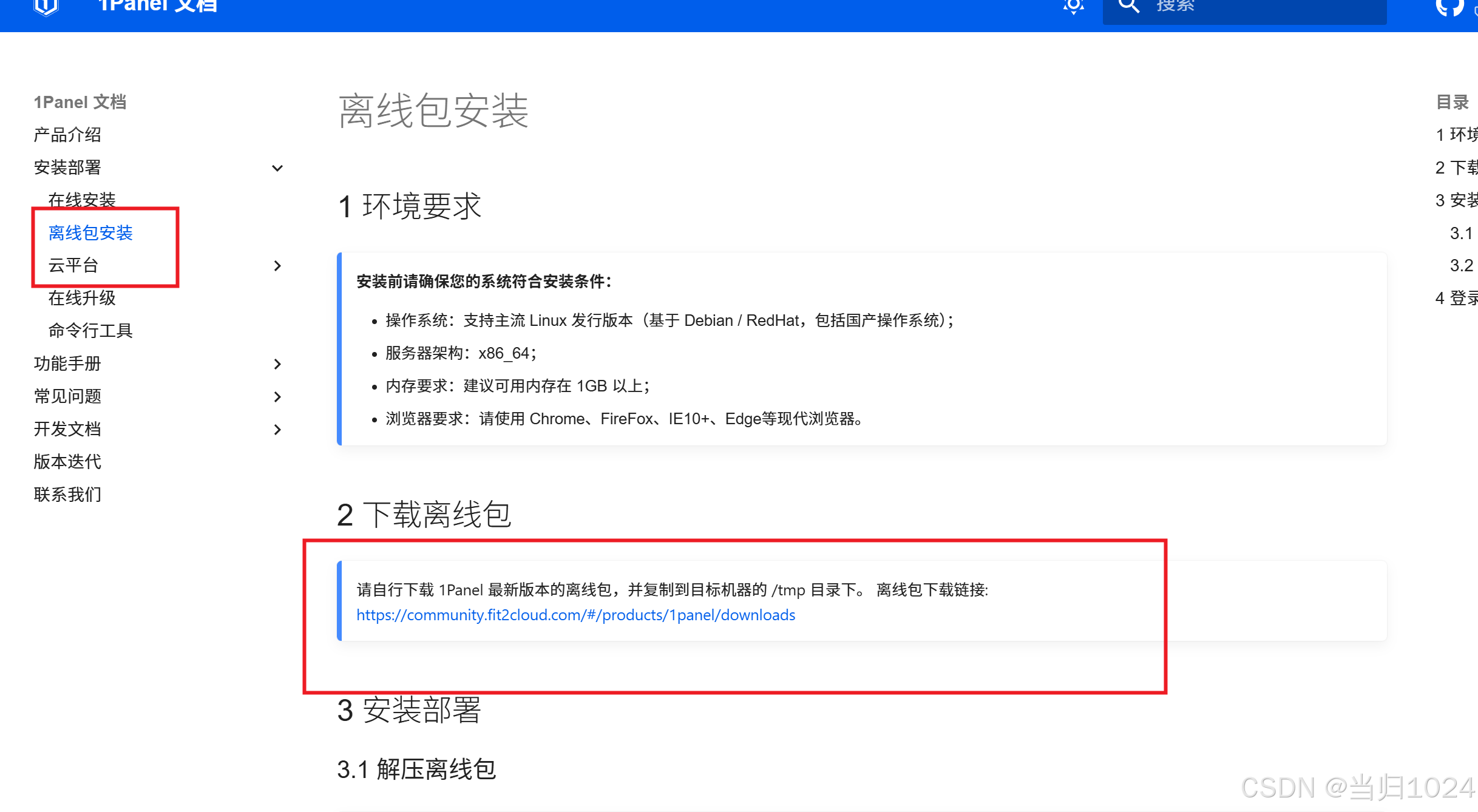Jump to 3.1 entry in table of contents

pyautogui.click(x=1462, y=233)
